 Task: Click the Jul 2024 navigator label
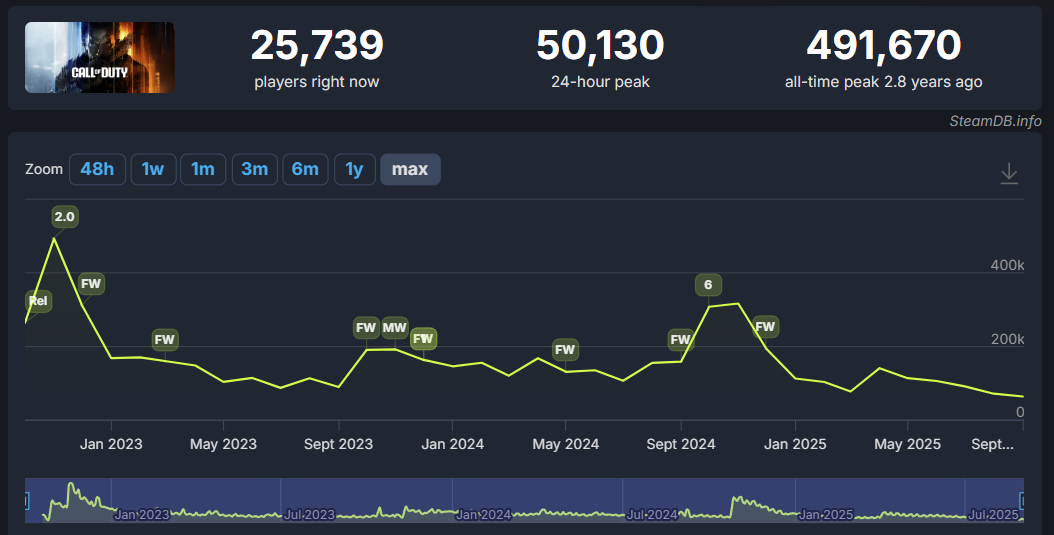(652, 515)
